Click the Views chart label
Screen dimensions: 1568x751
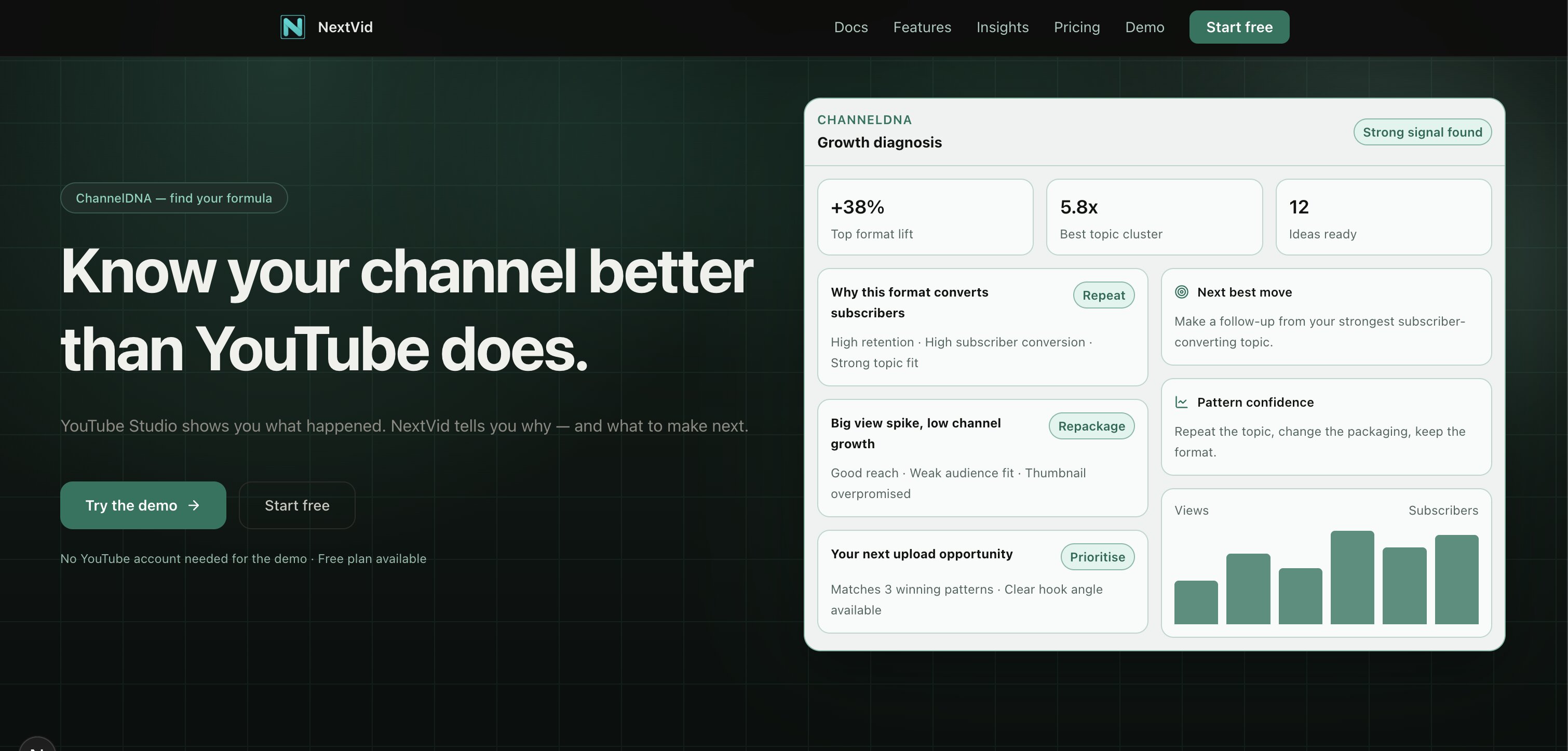pyautogui.click(x=1191, y=511)
